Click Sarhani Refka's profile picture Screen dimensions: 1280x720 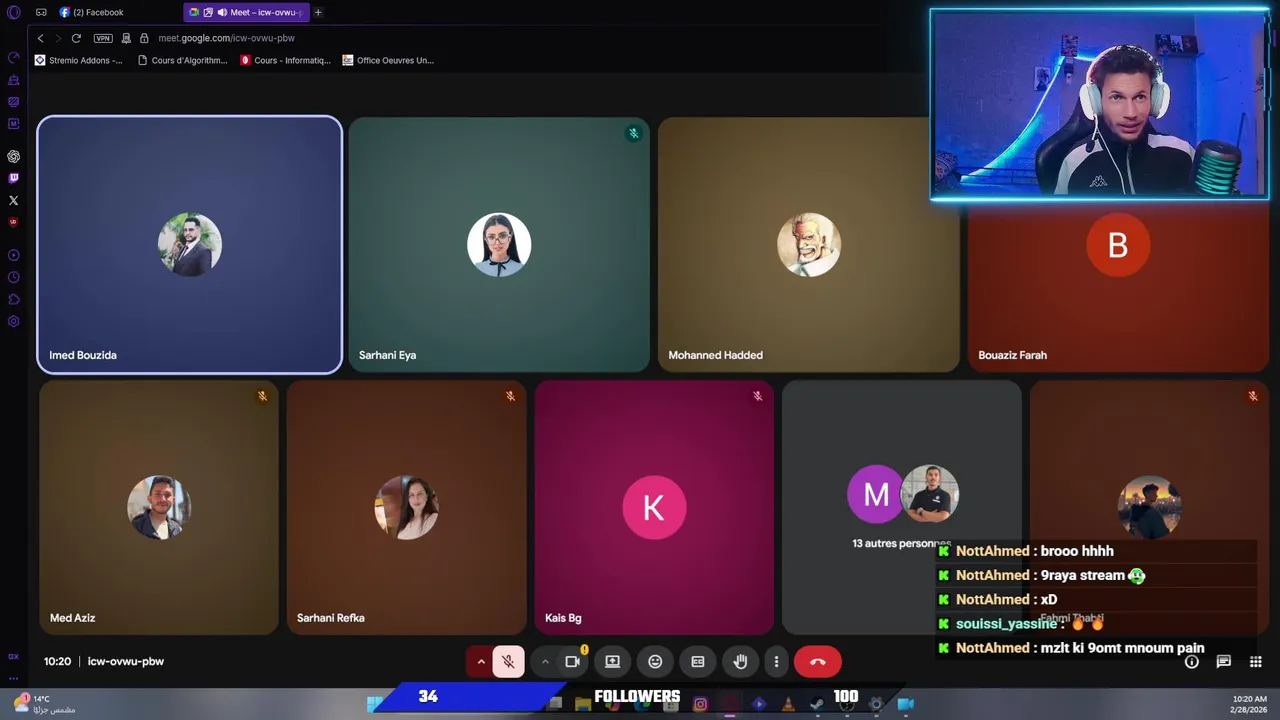[406, 507]
